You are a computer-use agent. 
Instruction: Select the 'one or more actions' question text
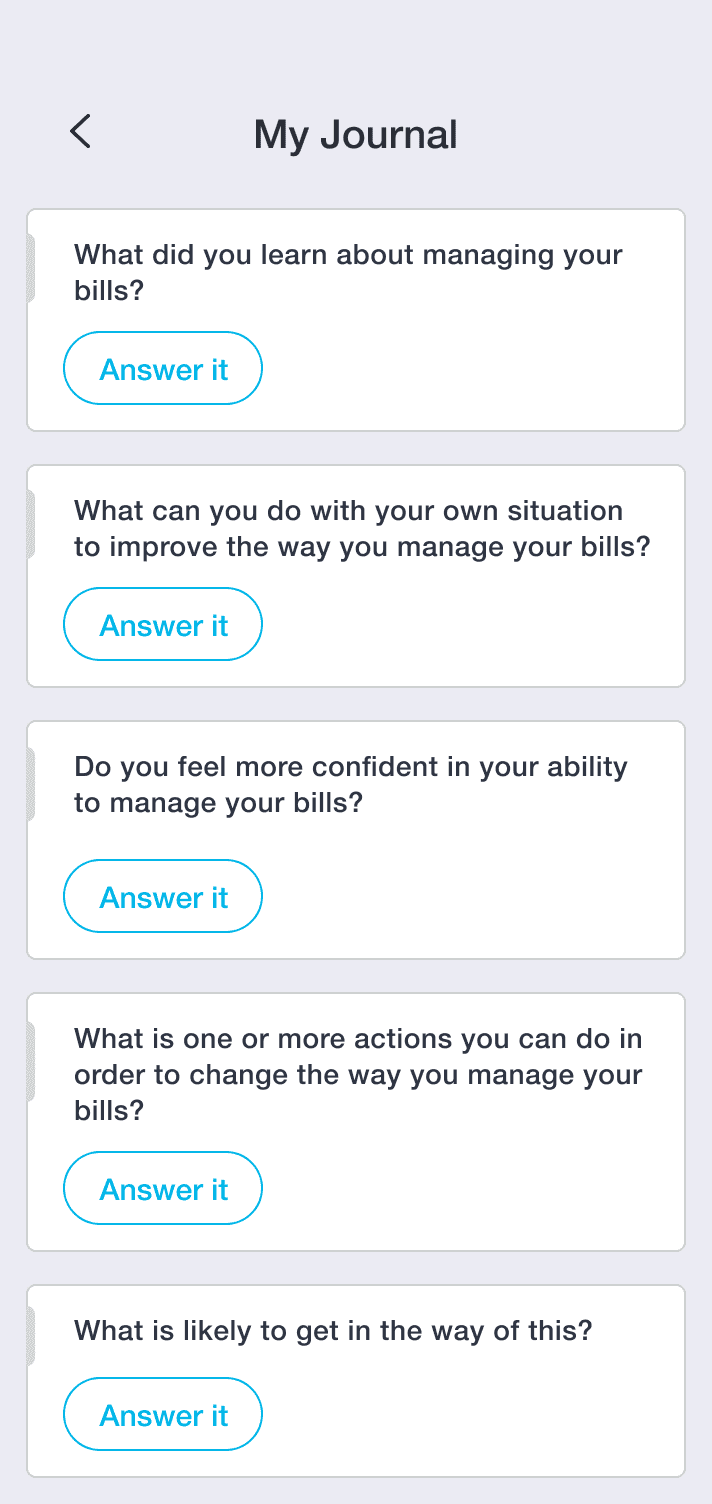tap(358, 1075)
